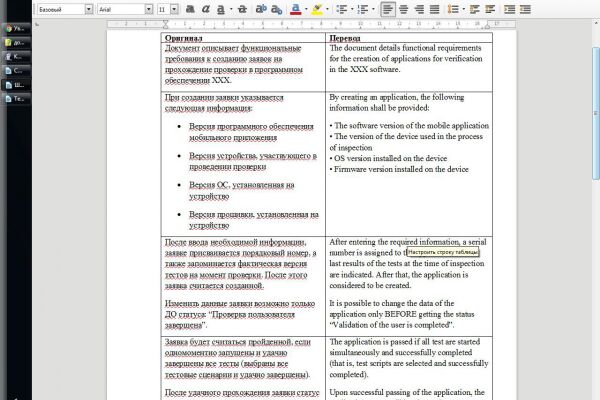Click the 'Оригинал' table header
Screen dimensions: 600x400
183,38
